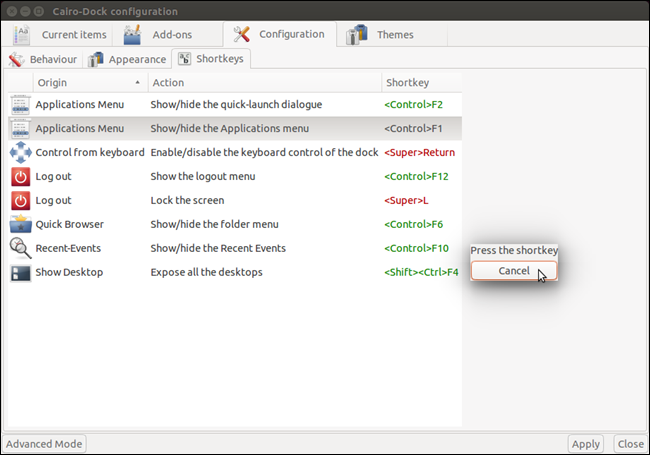Select the <Super>Return shortkey cell
The image size is (650, 455).
click(x=420, y=152)
